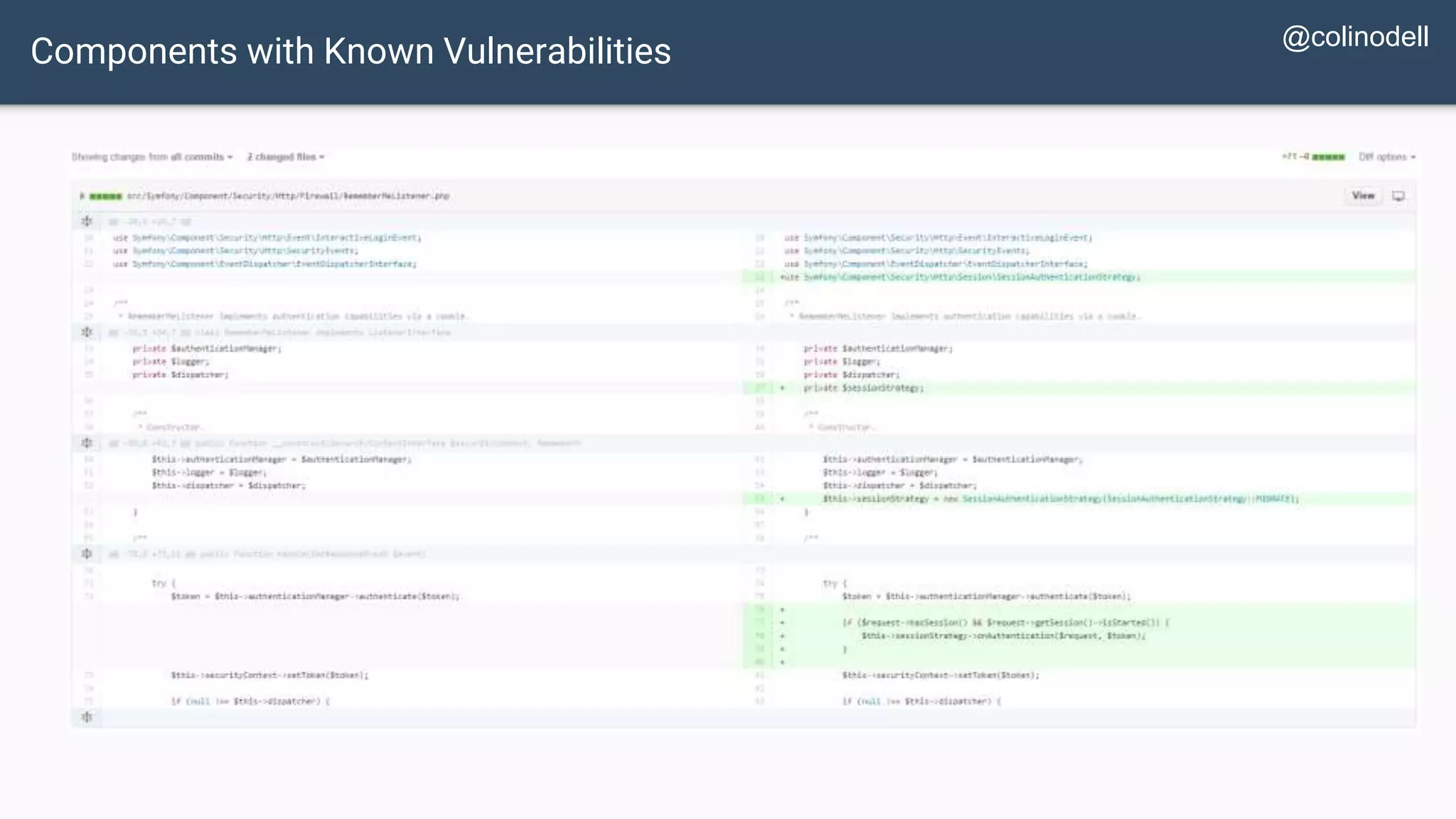1456x819 pixels.
Task: Click the @colinodell handle text
Action: 1355,37
